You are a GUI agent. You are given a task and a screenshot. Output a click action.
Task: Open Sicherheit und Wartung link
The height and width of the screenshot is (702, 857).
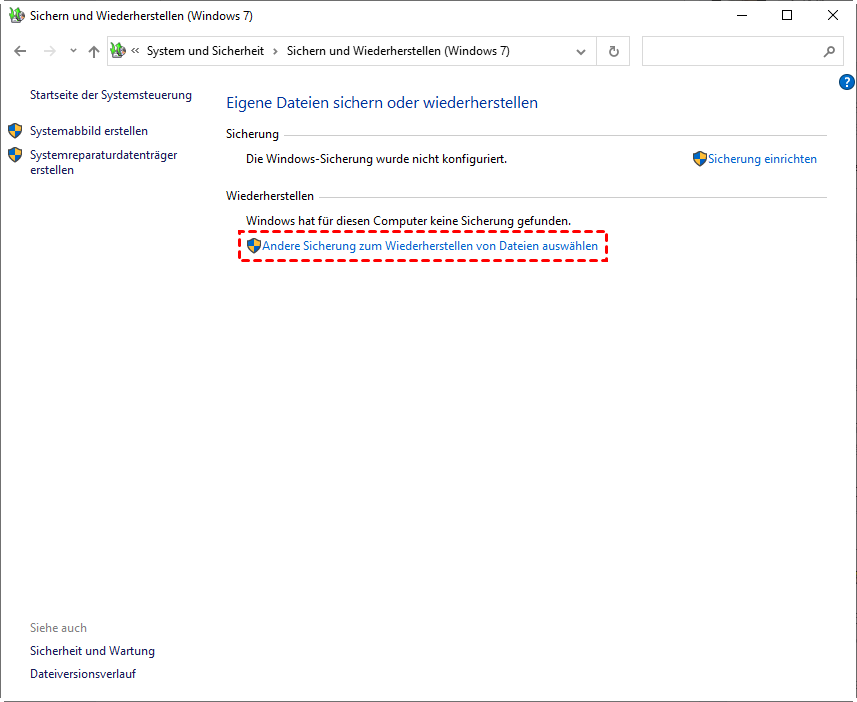92,651
